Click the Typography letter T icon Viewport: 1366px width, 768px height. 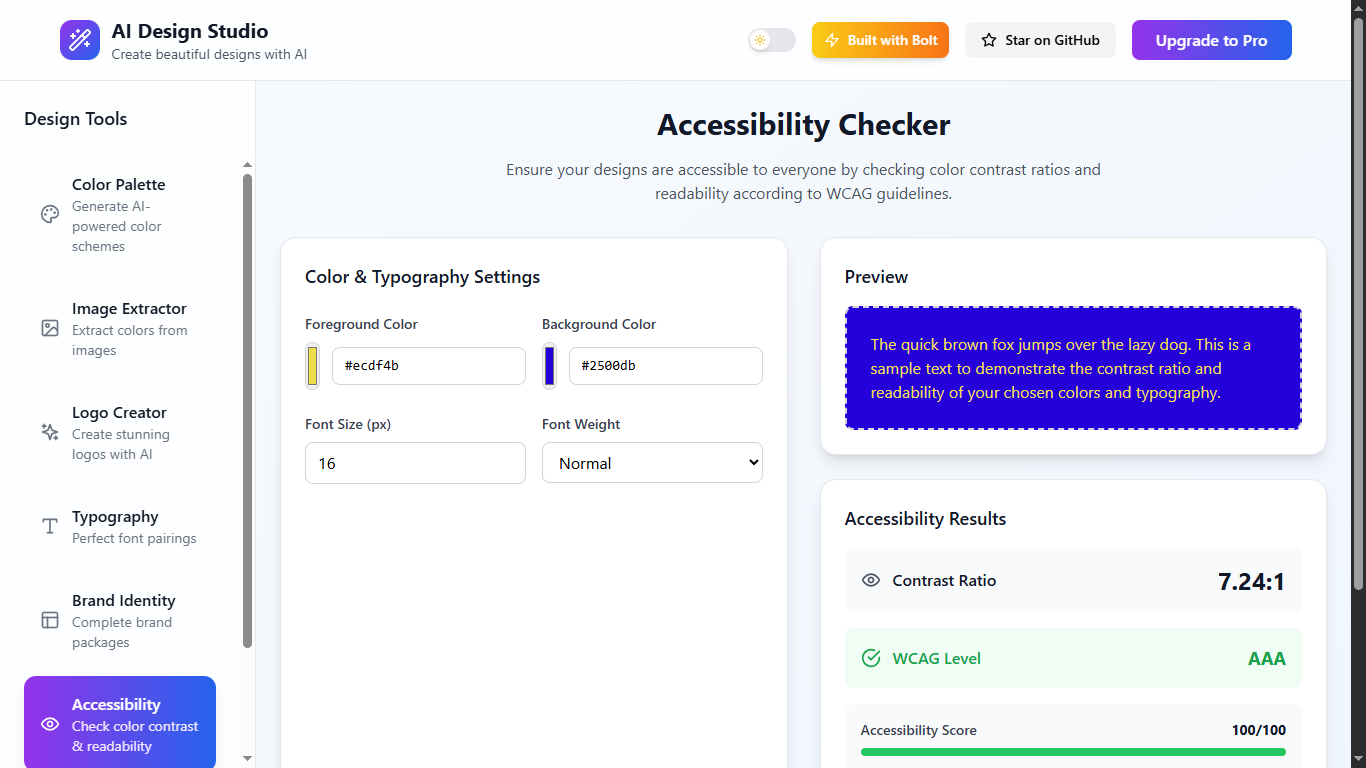point(50,526)
